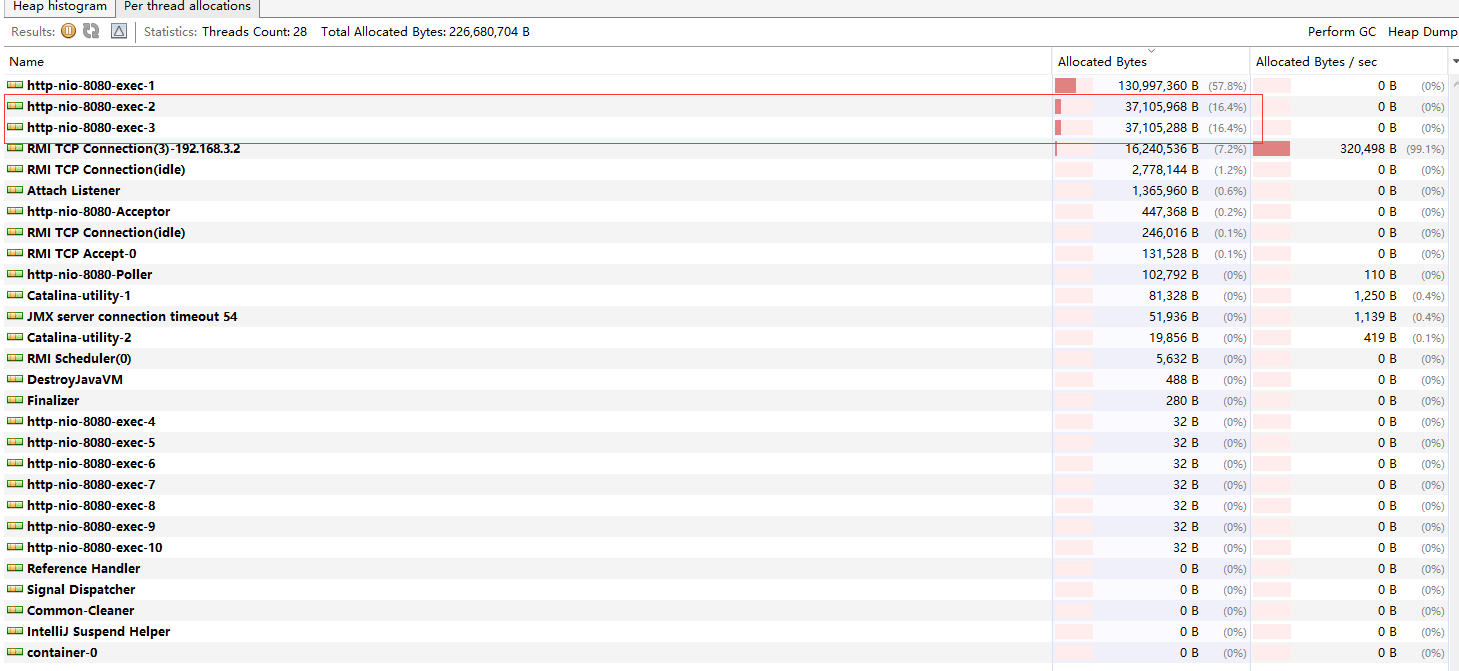Viewport: 1459px width, 671px height.
Task: Click thread icon beside http-nio-8080-exec-10
Action: [15, 547]
